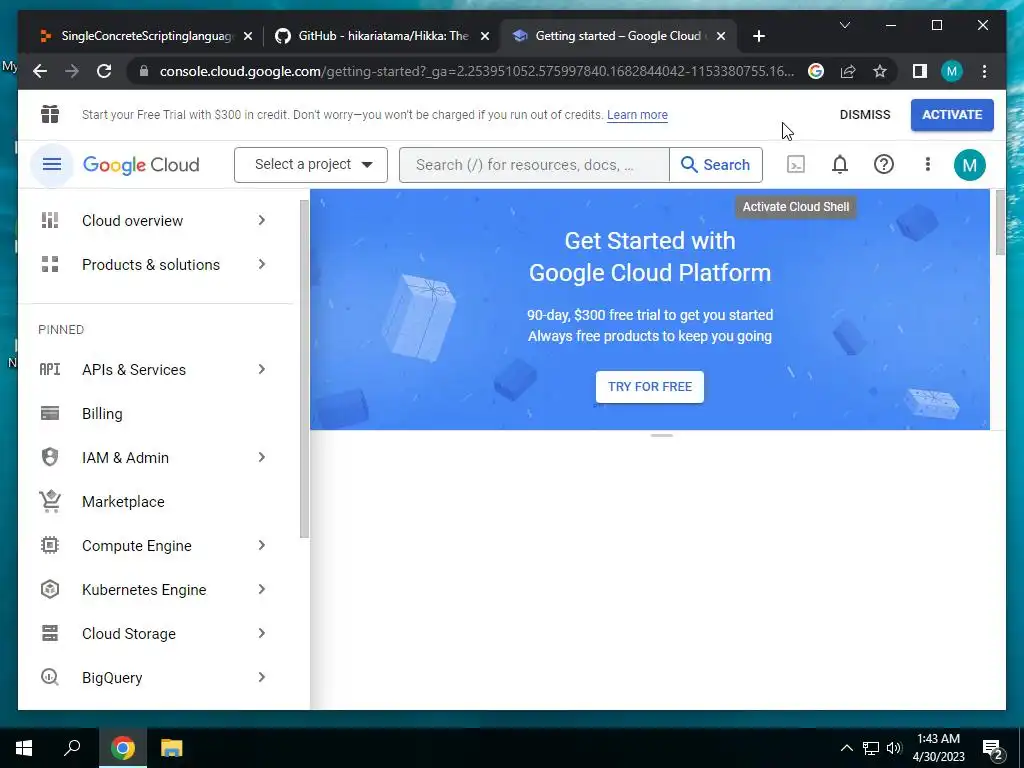Viewport: 1024px width, 768px height.
Task: Click the free trial gift icon
Action: (50, 114)
